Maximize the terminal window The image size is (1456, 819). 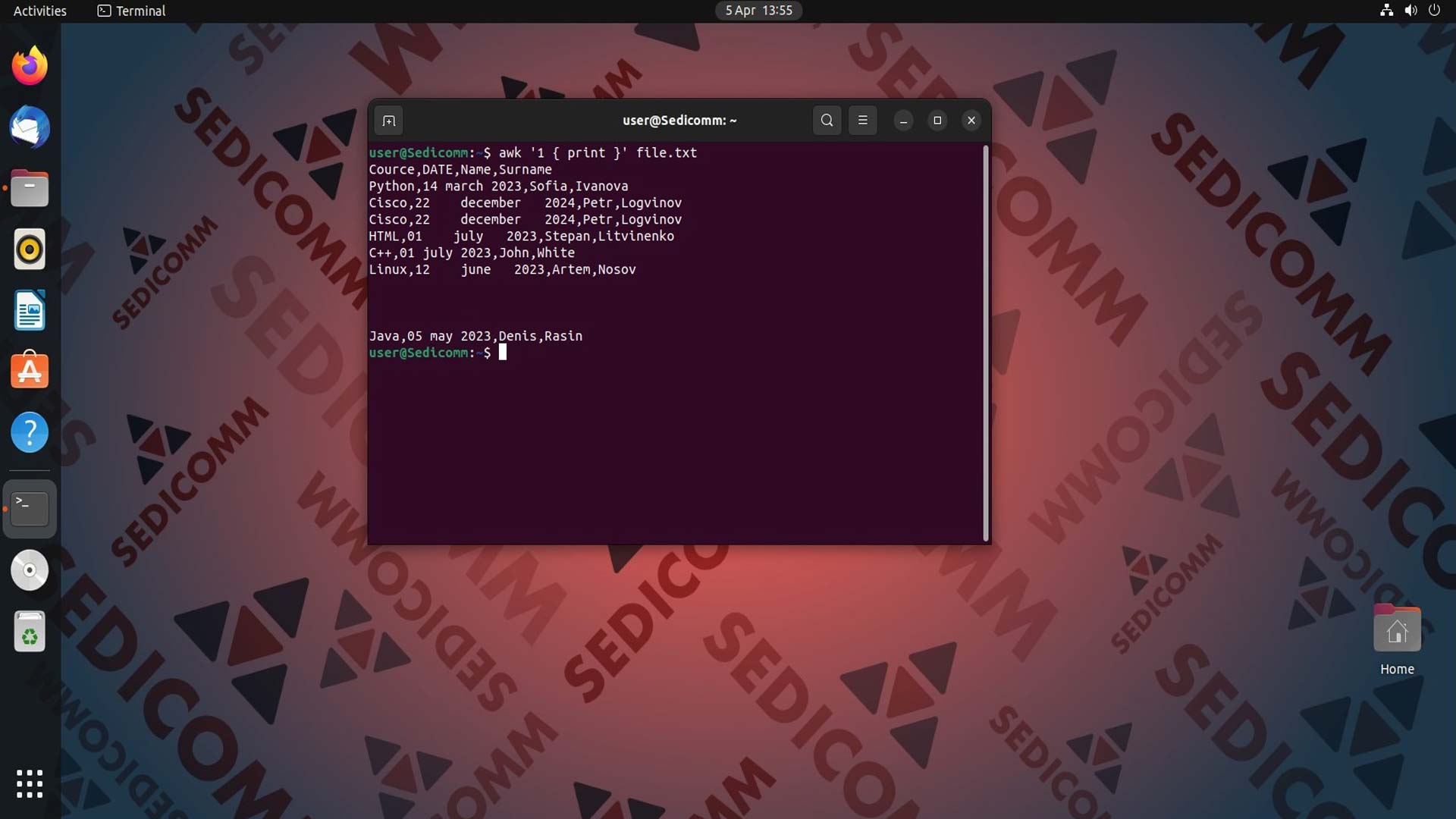coord(937,121)
